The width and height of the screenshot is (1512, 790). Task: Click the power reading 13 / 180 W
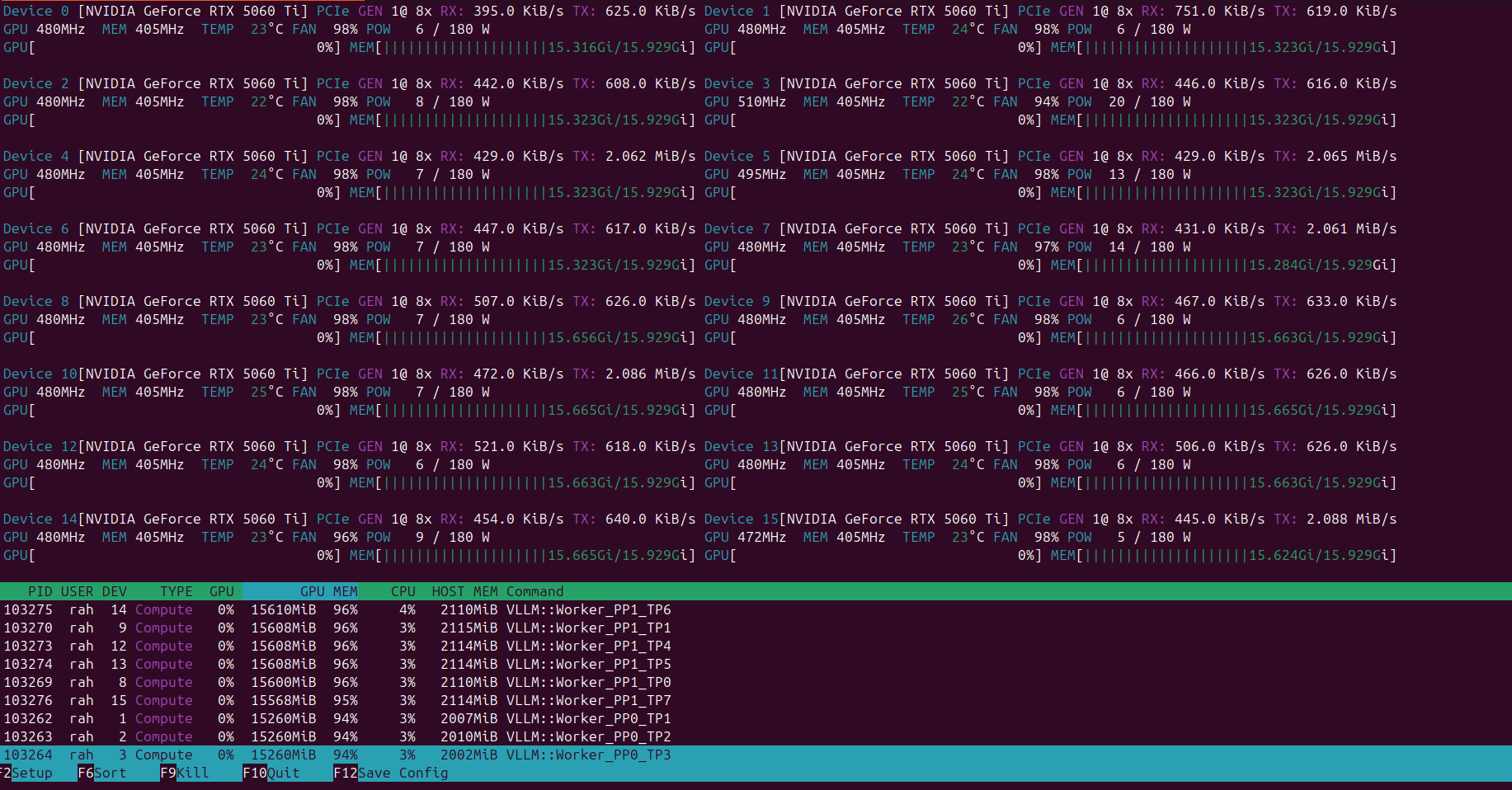click(1150, 174)
